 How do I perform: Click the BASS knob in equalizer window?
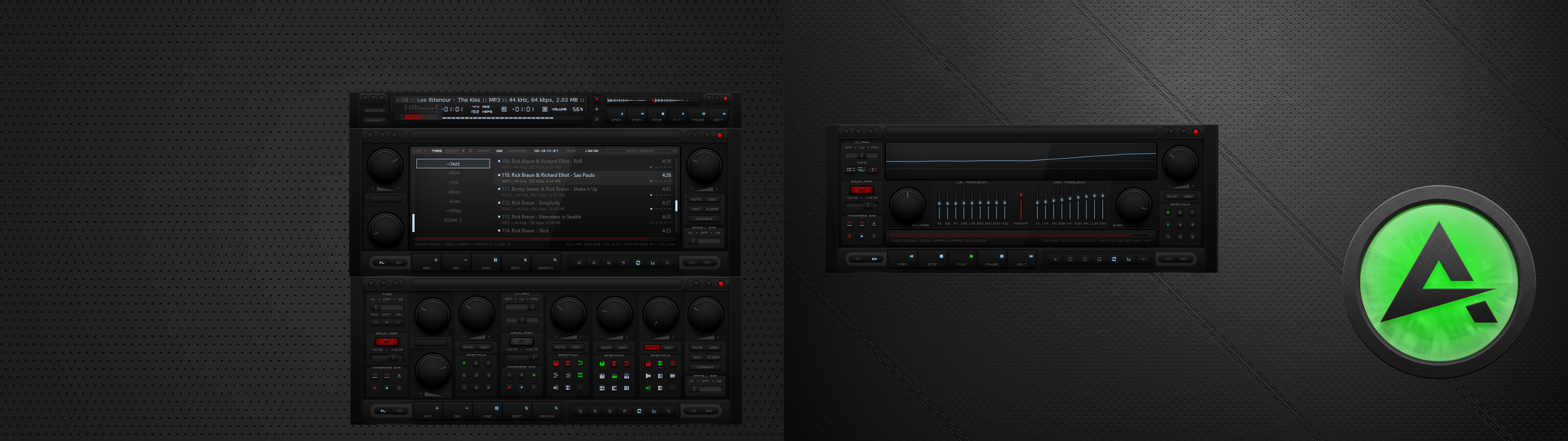(x=1134, y=205)
